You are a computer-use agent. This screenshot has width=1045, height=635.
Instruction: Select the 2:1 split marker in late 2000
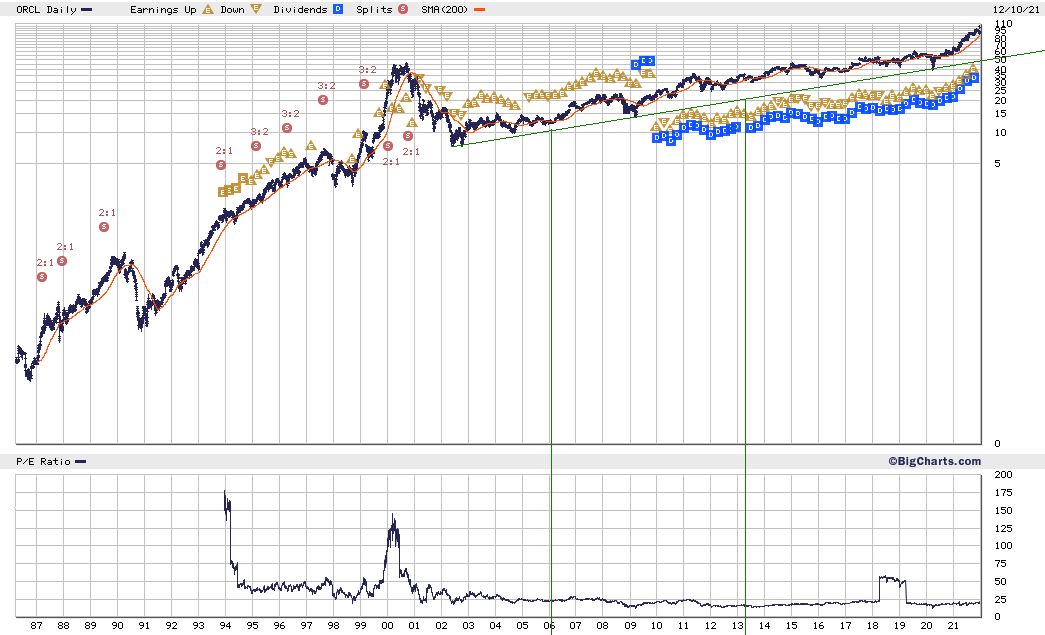(408, 135)
